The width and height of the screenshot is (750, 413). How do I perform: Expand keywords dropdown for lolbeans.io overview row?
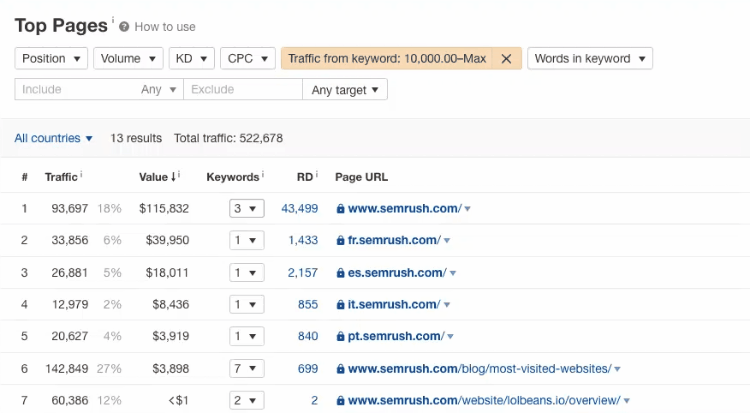tap(247, 400)
